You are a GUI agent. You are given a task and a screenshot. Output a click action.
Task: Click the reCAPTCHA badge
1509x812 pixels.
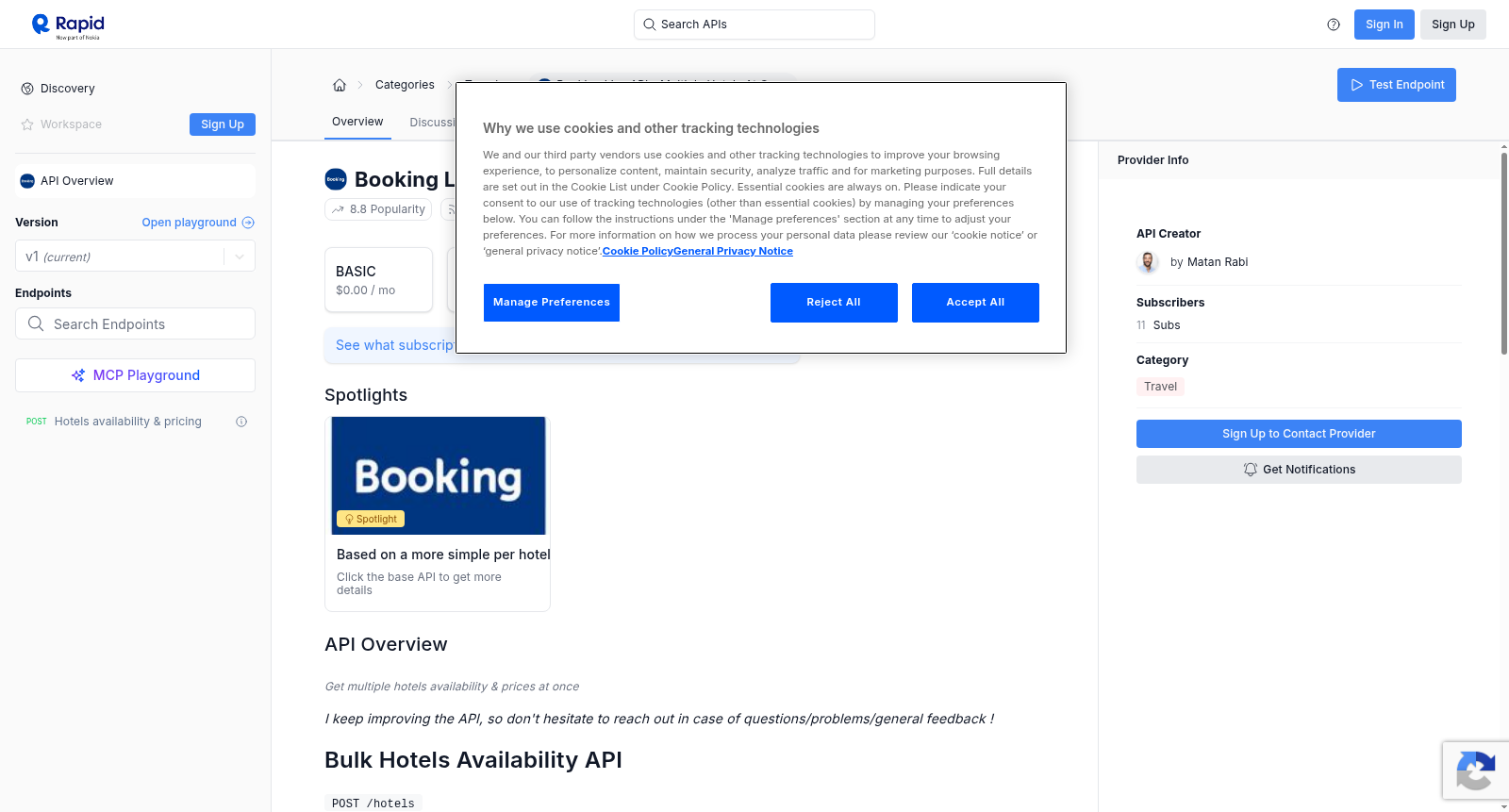click(1475, 771)
